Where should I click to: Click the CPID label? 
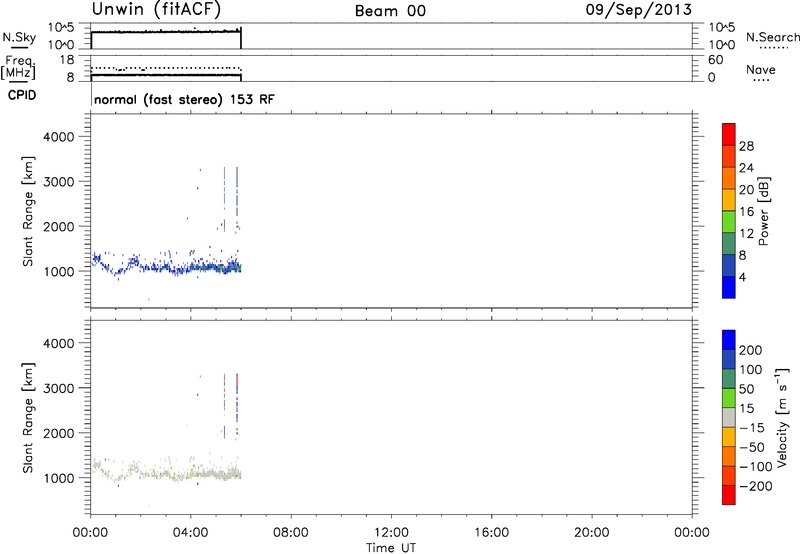pos(22,95)
